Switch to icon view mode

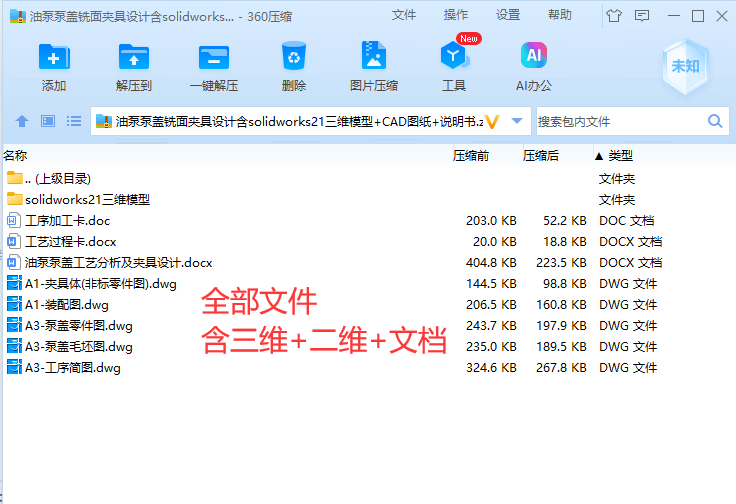pos(48,122)
